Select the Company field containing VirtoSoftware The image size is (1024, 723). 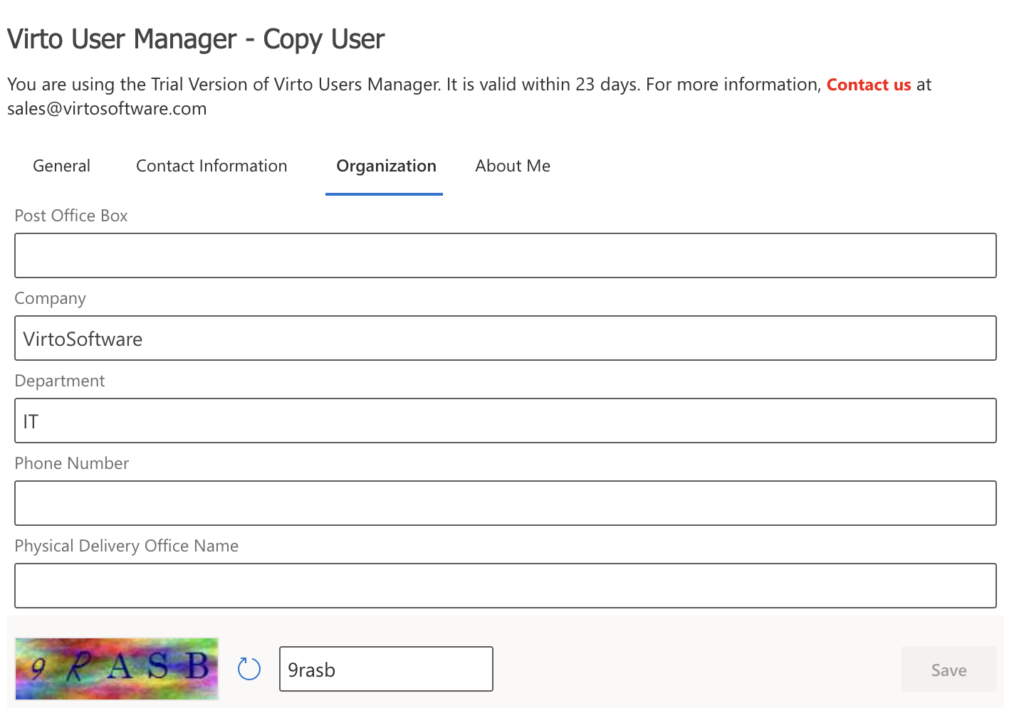pos(505,338)
